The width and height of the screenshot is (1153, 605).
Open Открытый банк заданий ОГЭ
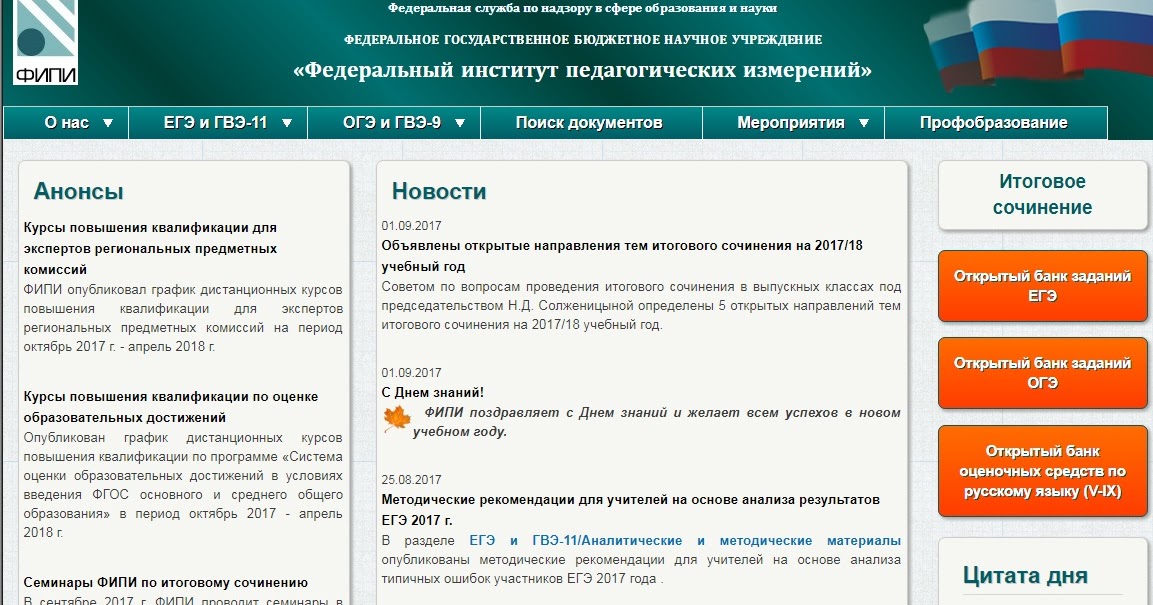(x=1042, y=373)
